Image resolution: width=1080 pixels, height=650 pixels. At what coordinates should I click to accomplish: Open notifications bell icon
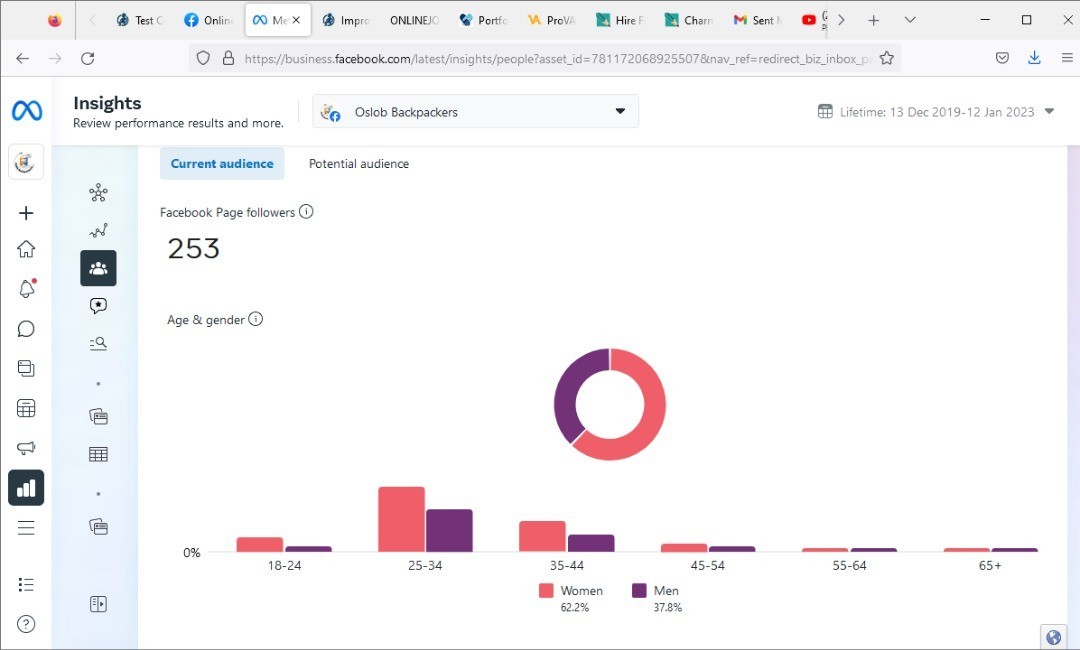pyautogui.click(x=26, y=289)
